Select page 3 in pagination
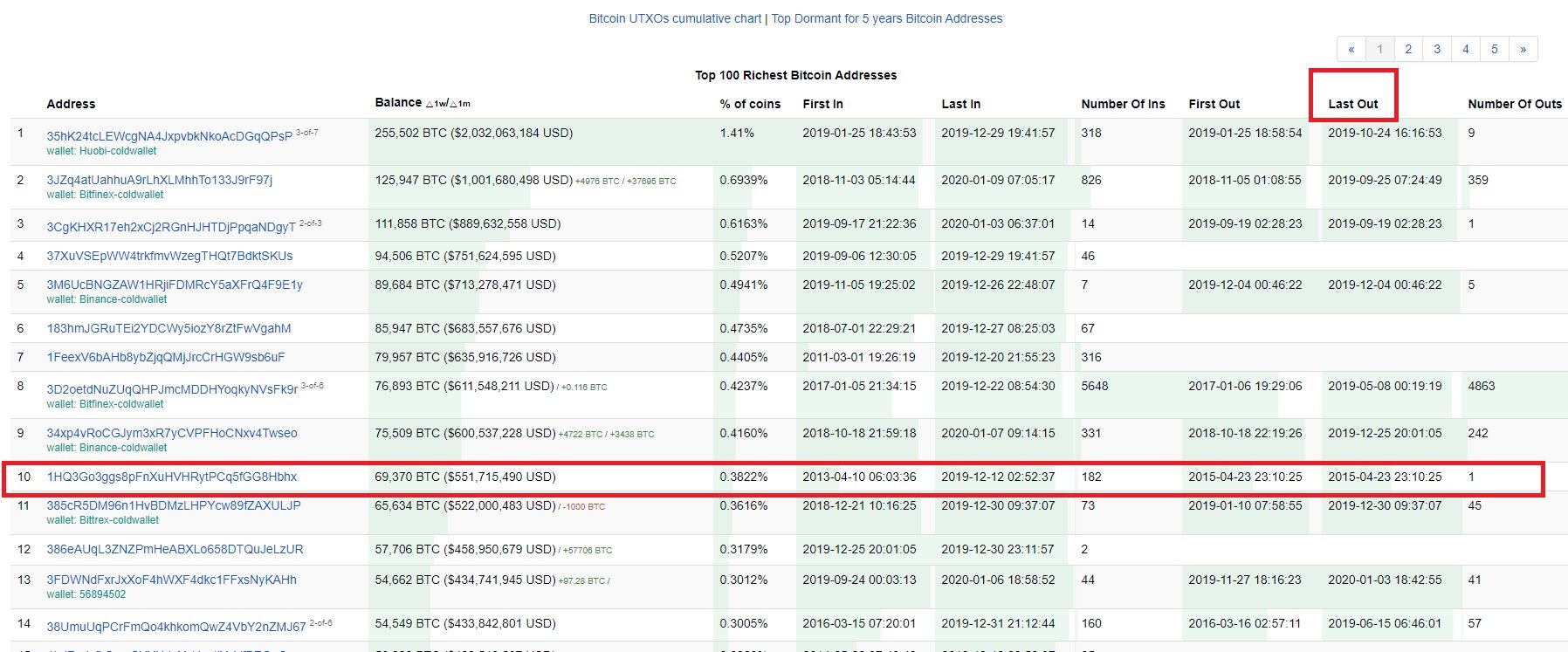Screen dimensions: 1568x652 tap(1437, 49)
